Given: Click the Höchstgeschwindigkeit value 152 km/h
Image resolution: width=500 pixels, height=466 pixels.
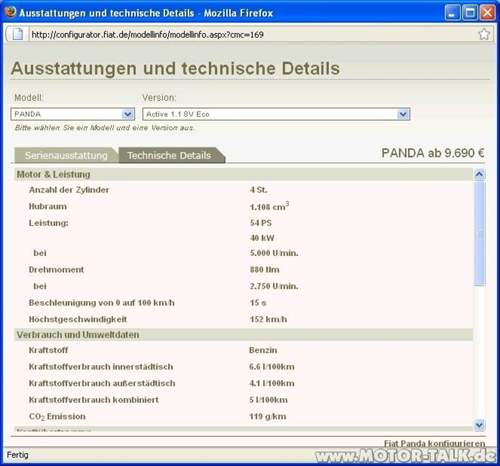Looking at the screenshot, I should 268,319.
